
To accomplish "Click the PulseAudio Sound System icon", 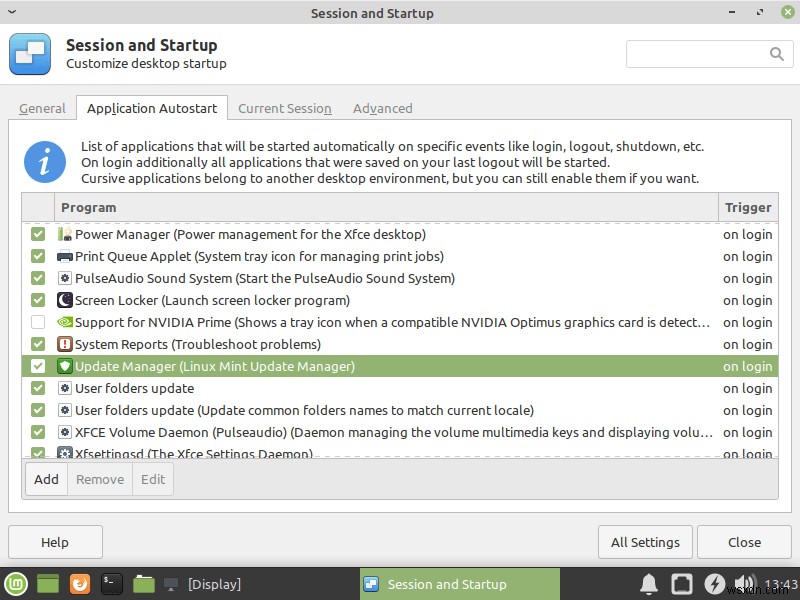I will point(64,278).
